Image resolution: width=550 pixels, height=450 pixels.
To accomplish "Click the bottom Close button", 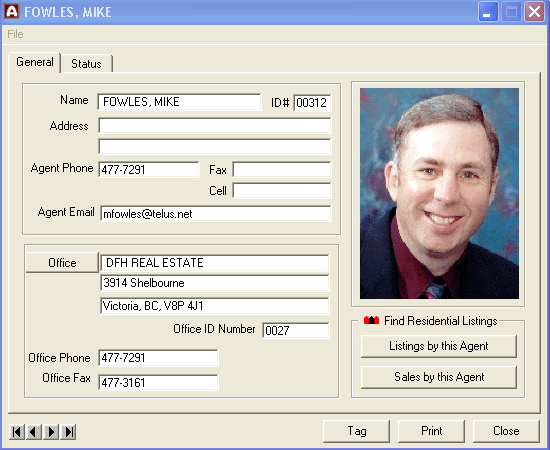I will tap(506, 431).
